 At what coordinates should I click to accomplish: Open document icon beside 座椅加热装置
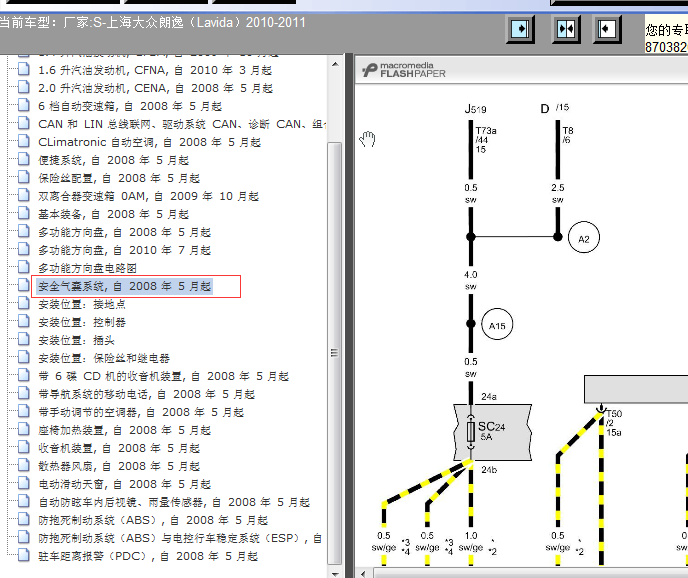coord(24,430)
